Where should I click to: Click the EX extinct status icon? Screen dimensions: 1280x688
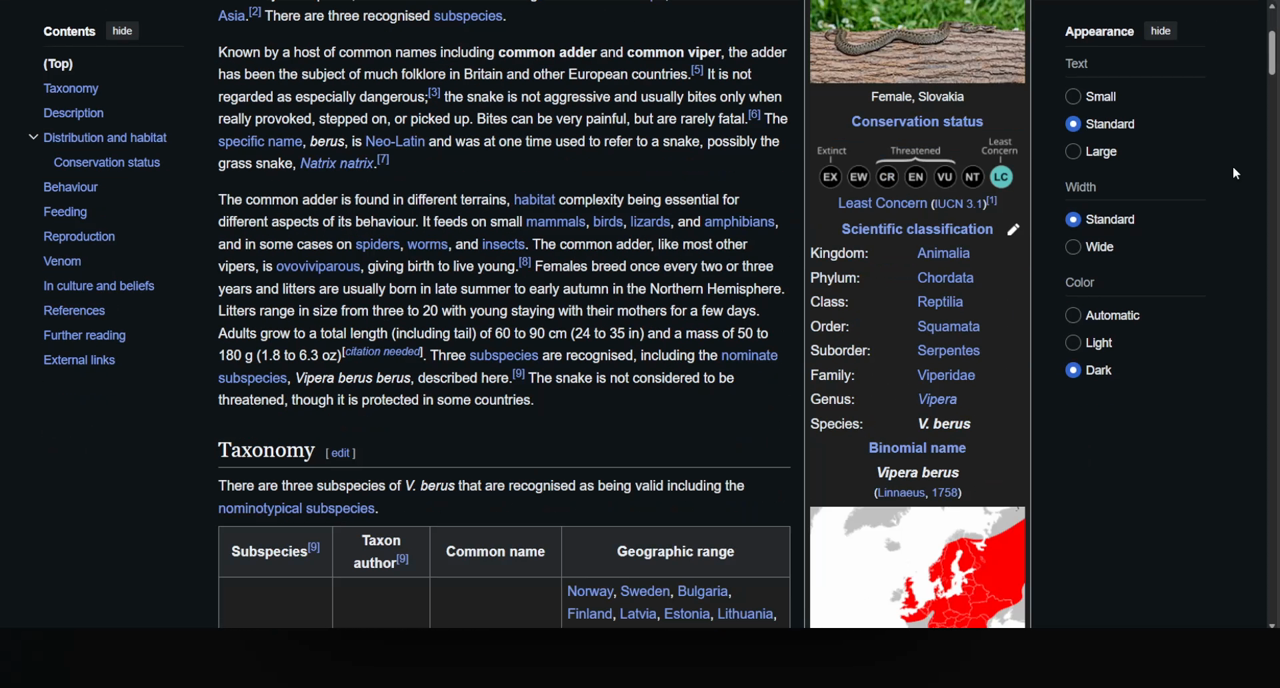830,177
